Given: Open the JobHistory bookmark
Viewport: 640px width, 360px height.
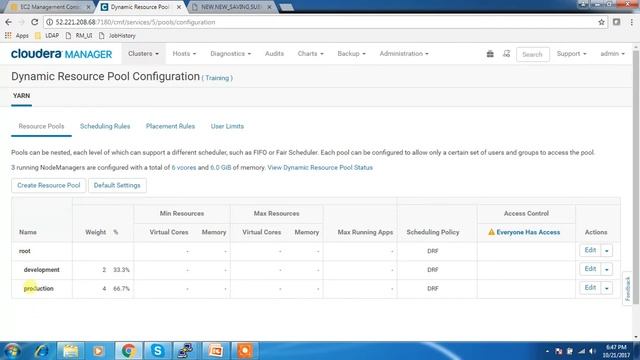Looking at the screenshot, I should (x=117, y=36).
